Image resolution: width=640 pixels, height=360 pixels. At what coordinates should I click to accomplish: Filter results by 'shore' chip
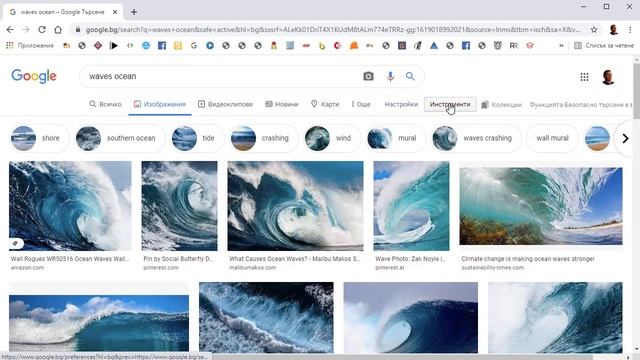[40, 138]
